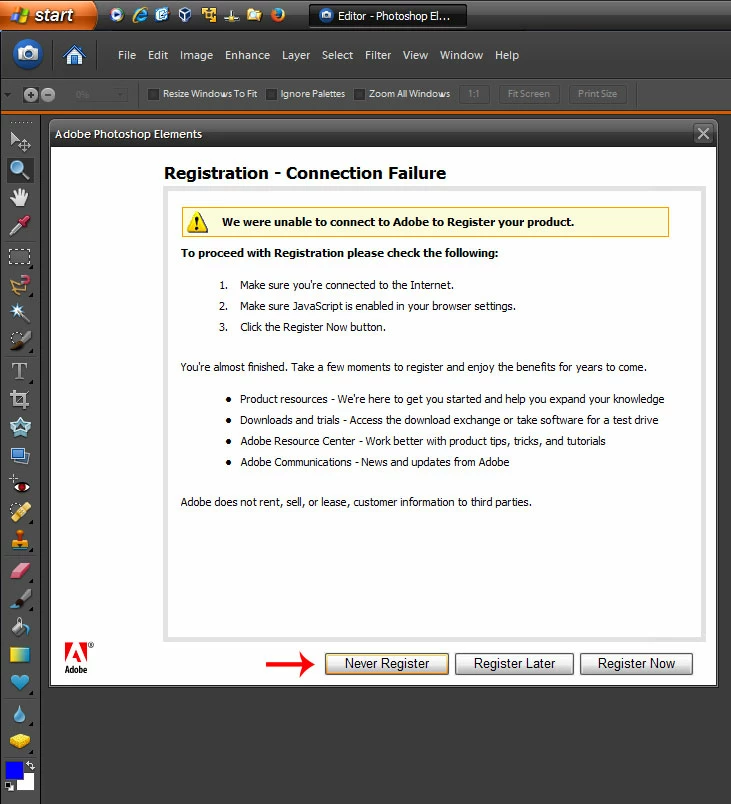Click the Editor - Photoshop El... taskbar item
The image size is (731, 804).
point(388,15)
